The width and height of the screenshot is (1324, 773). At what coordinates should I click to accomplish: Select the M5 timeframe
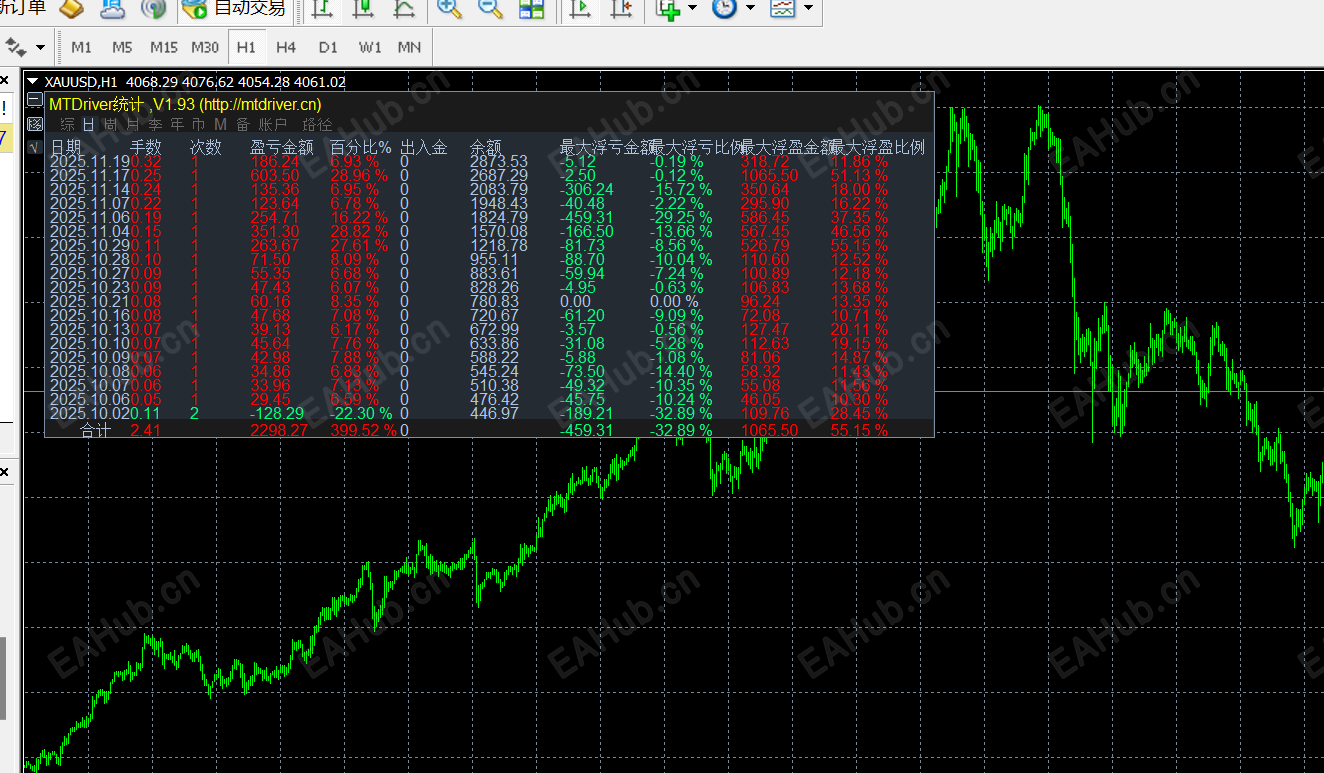(122, 47)
